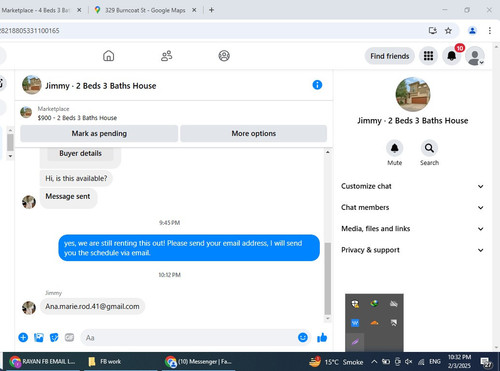Expand Customize chat section
Viewport: 500px width, 371px height.
tap(412, 186)
